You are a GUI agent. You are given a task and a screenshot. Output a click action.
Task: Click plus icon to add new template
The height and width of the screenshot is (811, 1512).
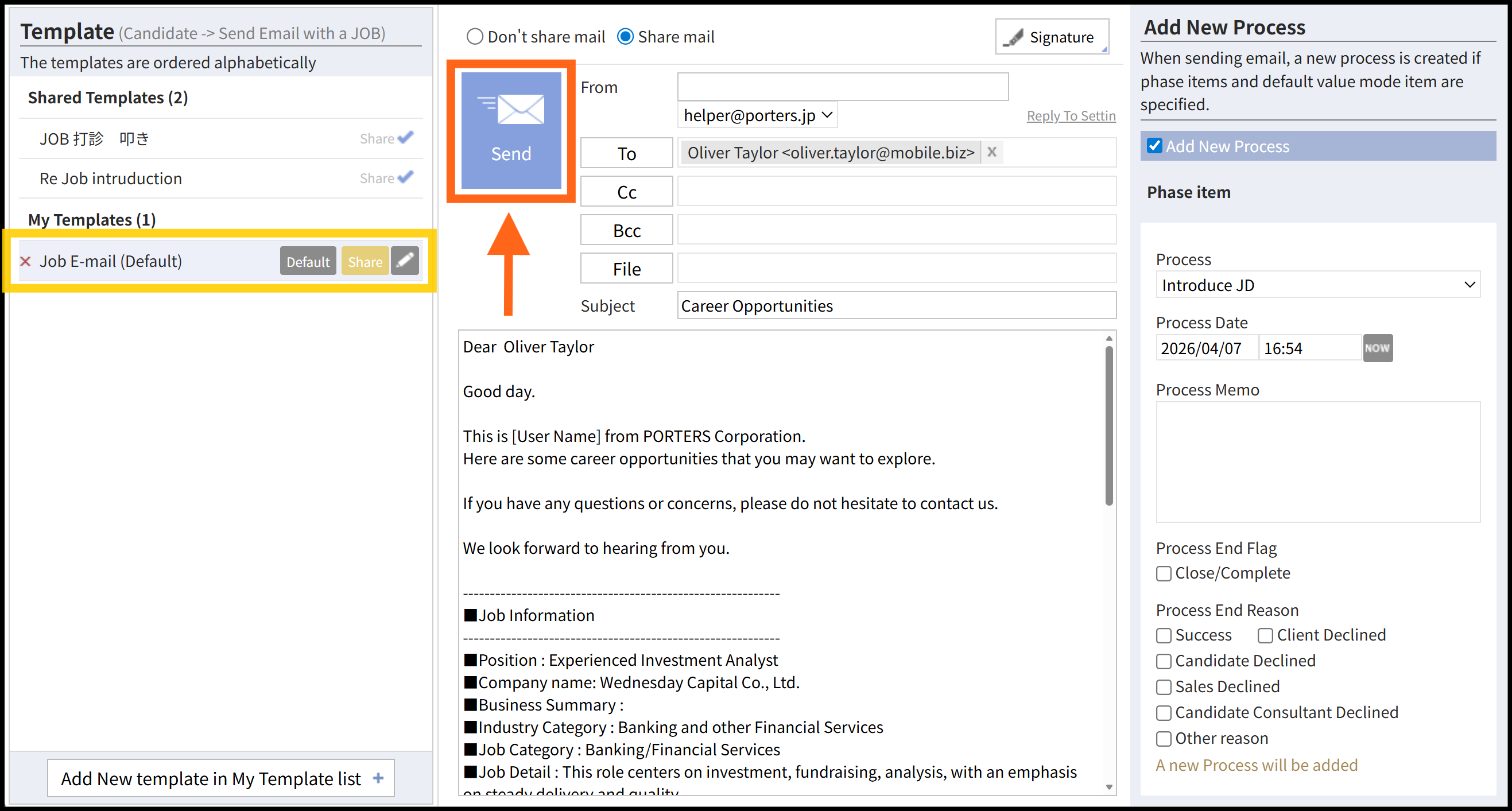[379, 778]
